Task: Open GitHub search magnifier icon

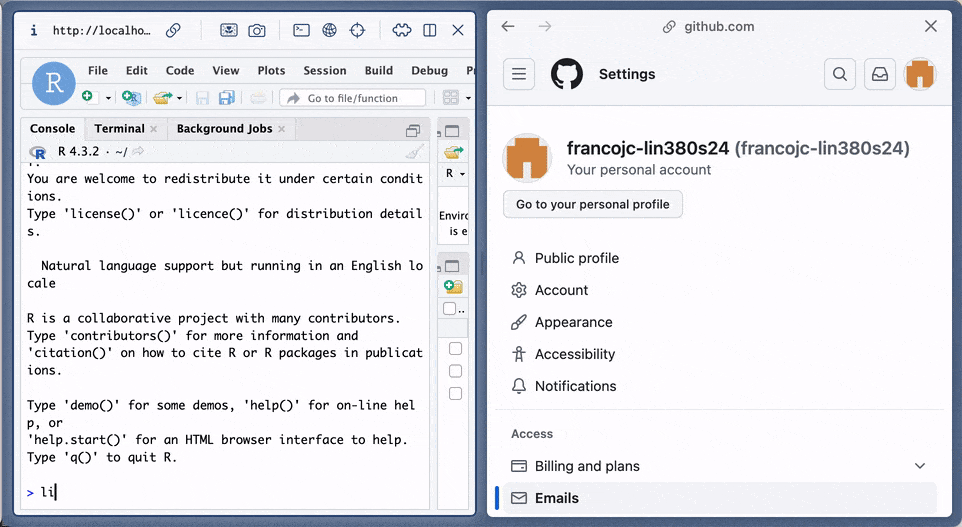Action: pyautogui.click(x=840, y=74)
